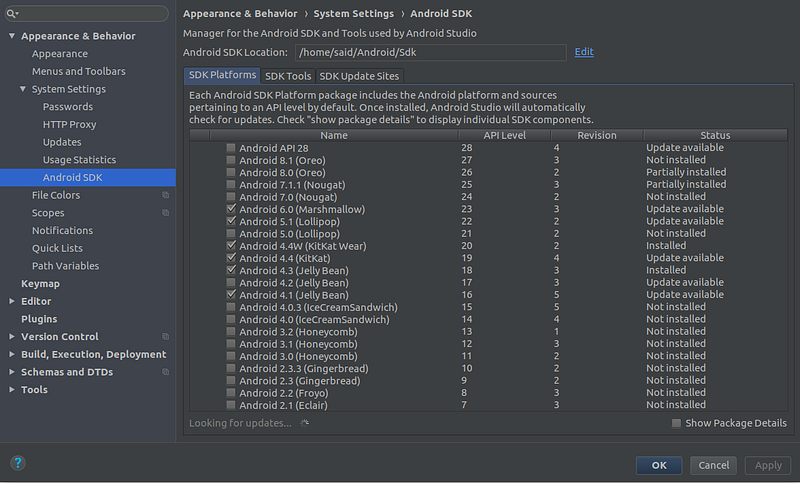800x483 pixels.
Task: Sort the table by API Level column
Action: click(x=504, y=135)
